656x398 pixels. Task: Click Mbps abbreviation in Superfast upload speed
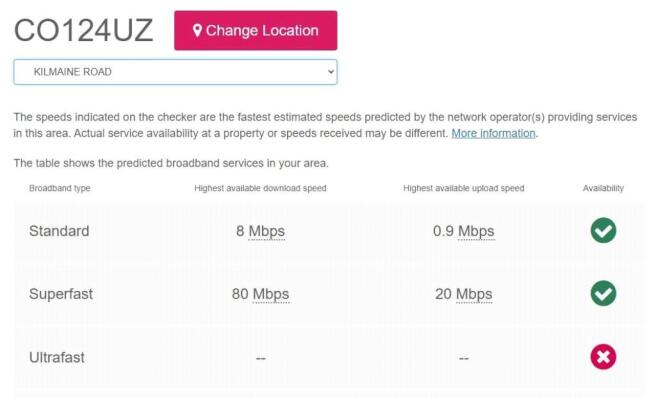click(x=474, y=294)
